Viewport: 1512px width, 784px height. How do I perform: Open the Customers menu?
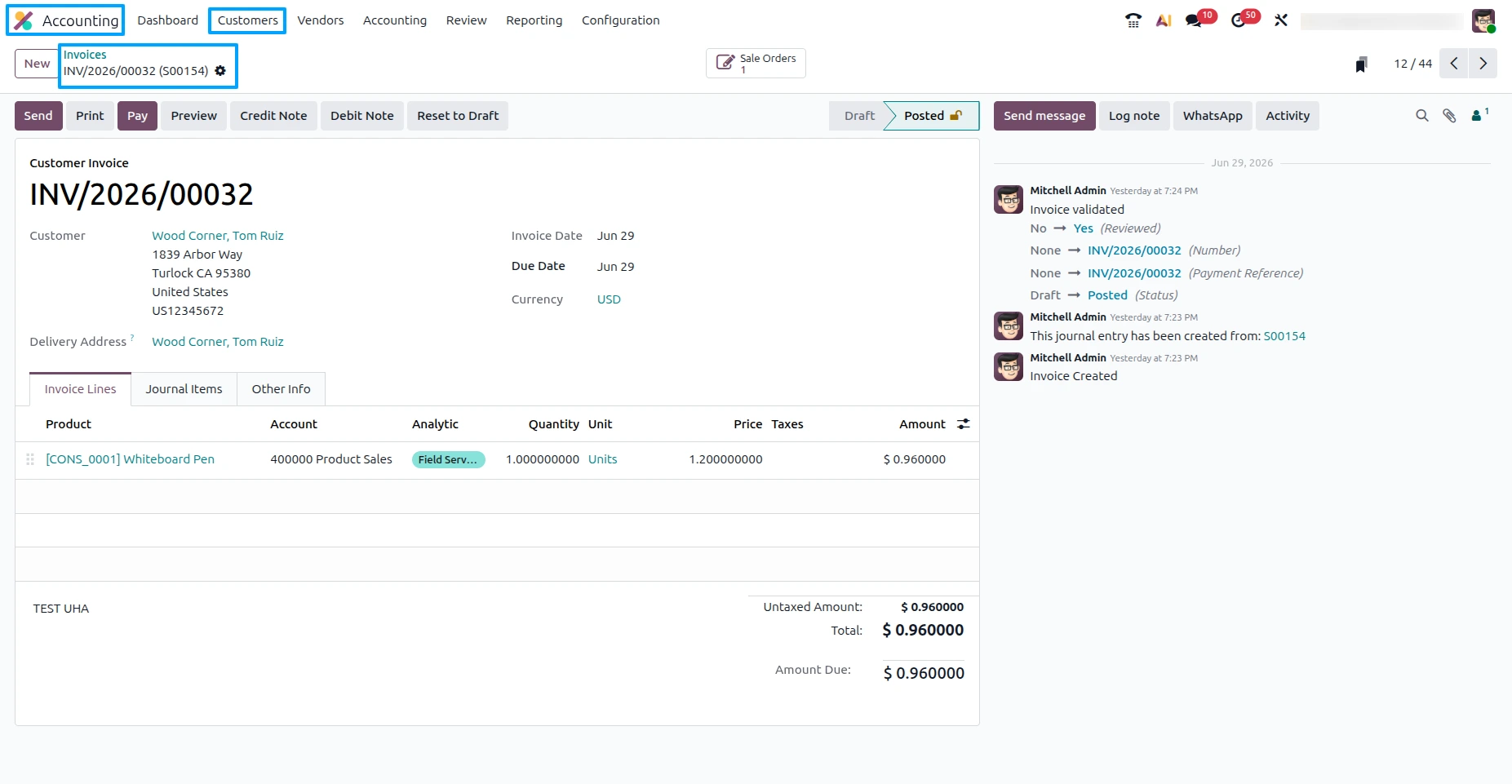click(247, 20)
